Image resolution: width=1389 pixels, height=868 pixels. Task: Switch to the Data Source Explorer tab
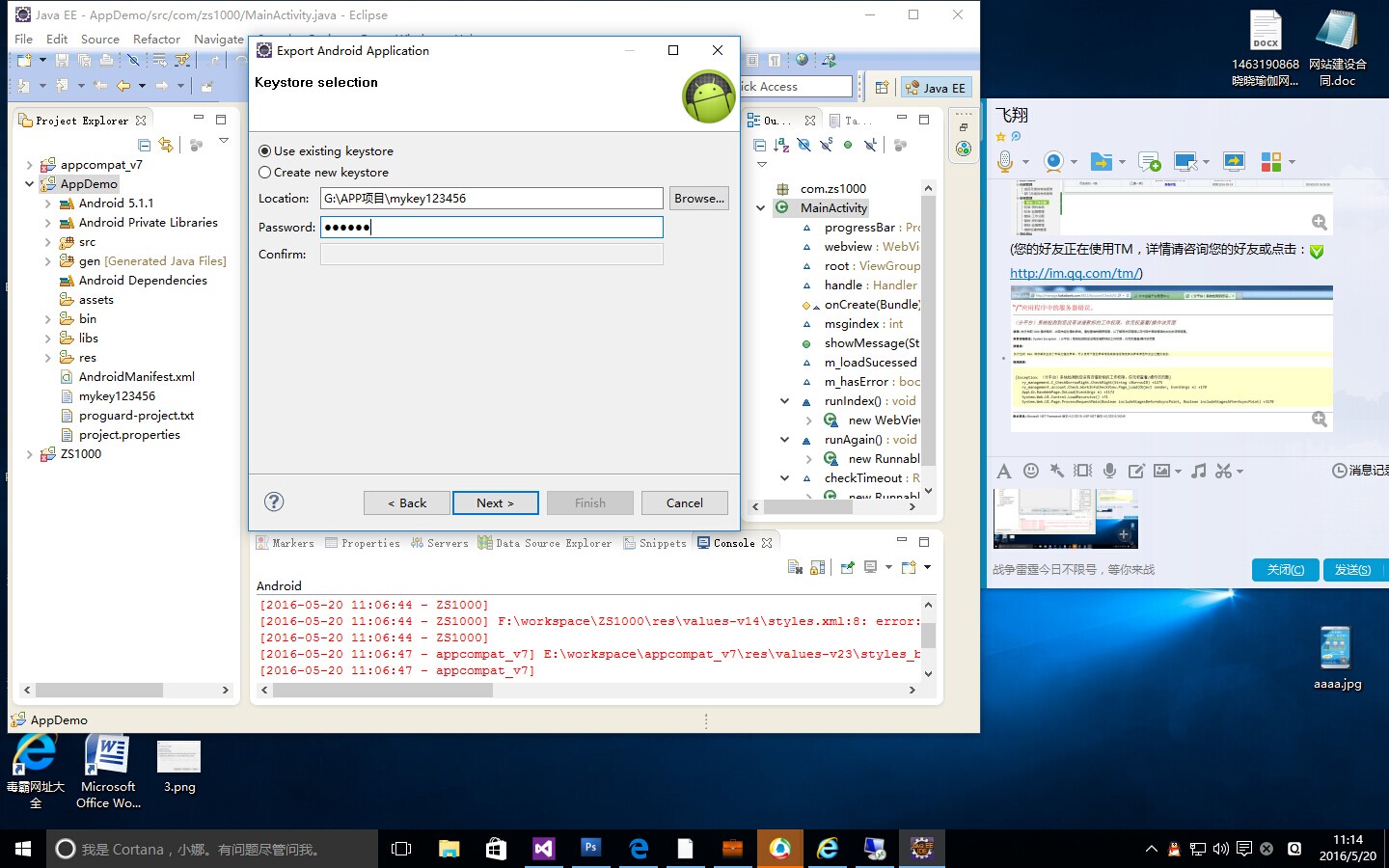(x=545, y=543)
